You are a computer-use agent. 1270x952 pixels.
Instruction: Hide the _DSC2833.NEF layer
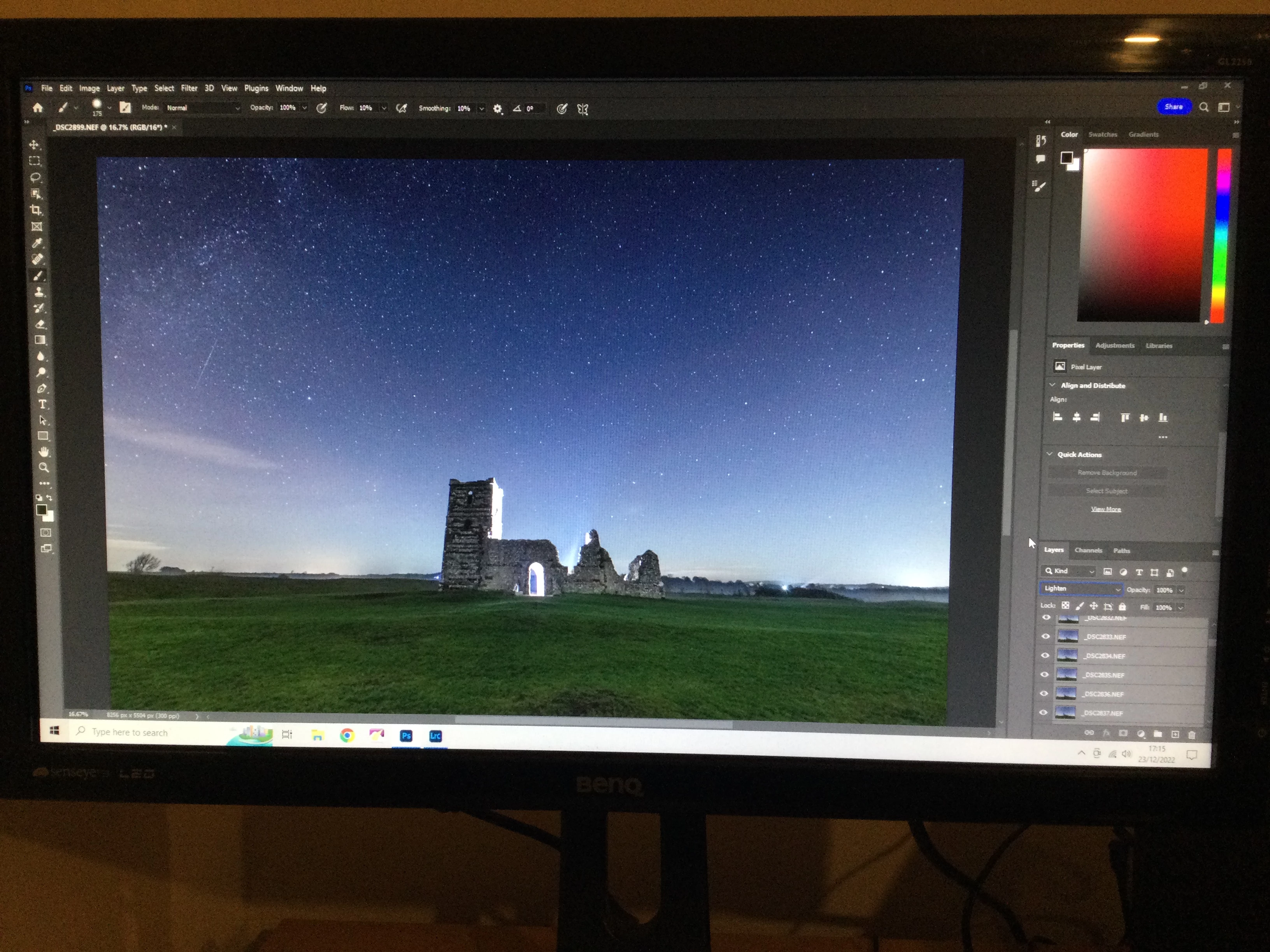(1045, 636)
